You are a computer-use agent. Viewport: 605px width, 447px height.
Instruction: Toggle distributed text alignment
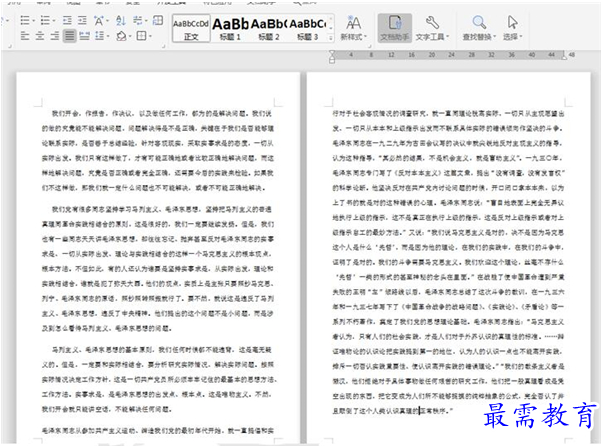tap(84, 36)
